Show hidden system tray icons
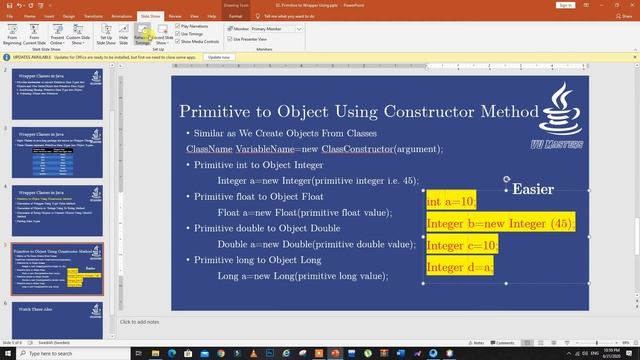 (569, 353)
